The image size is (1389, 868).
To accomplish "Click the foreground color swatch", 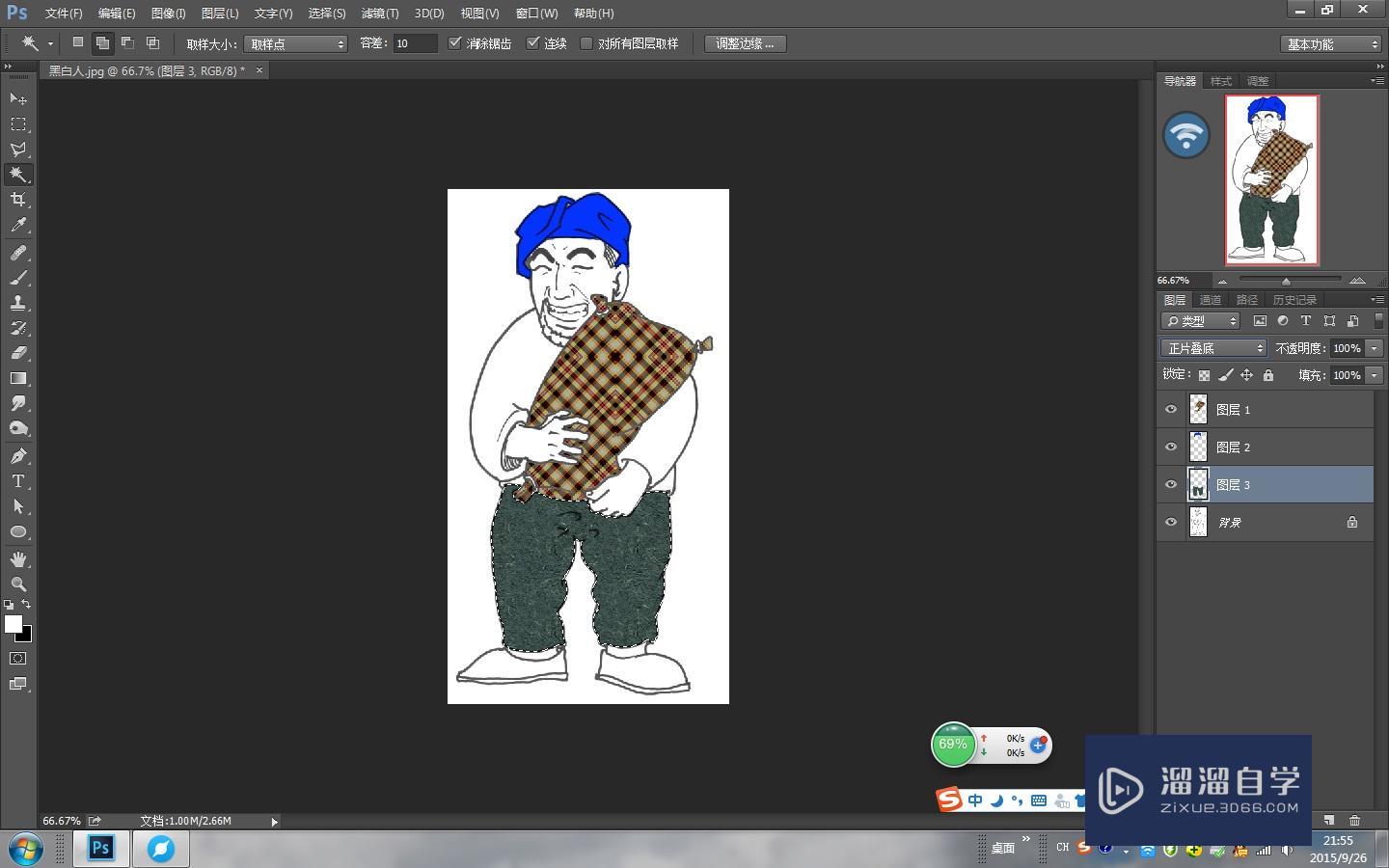I will (x=13, y=624).
